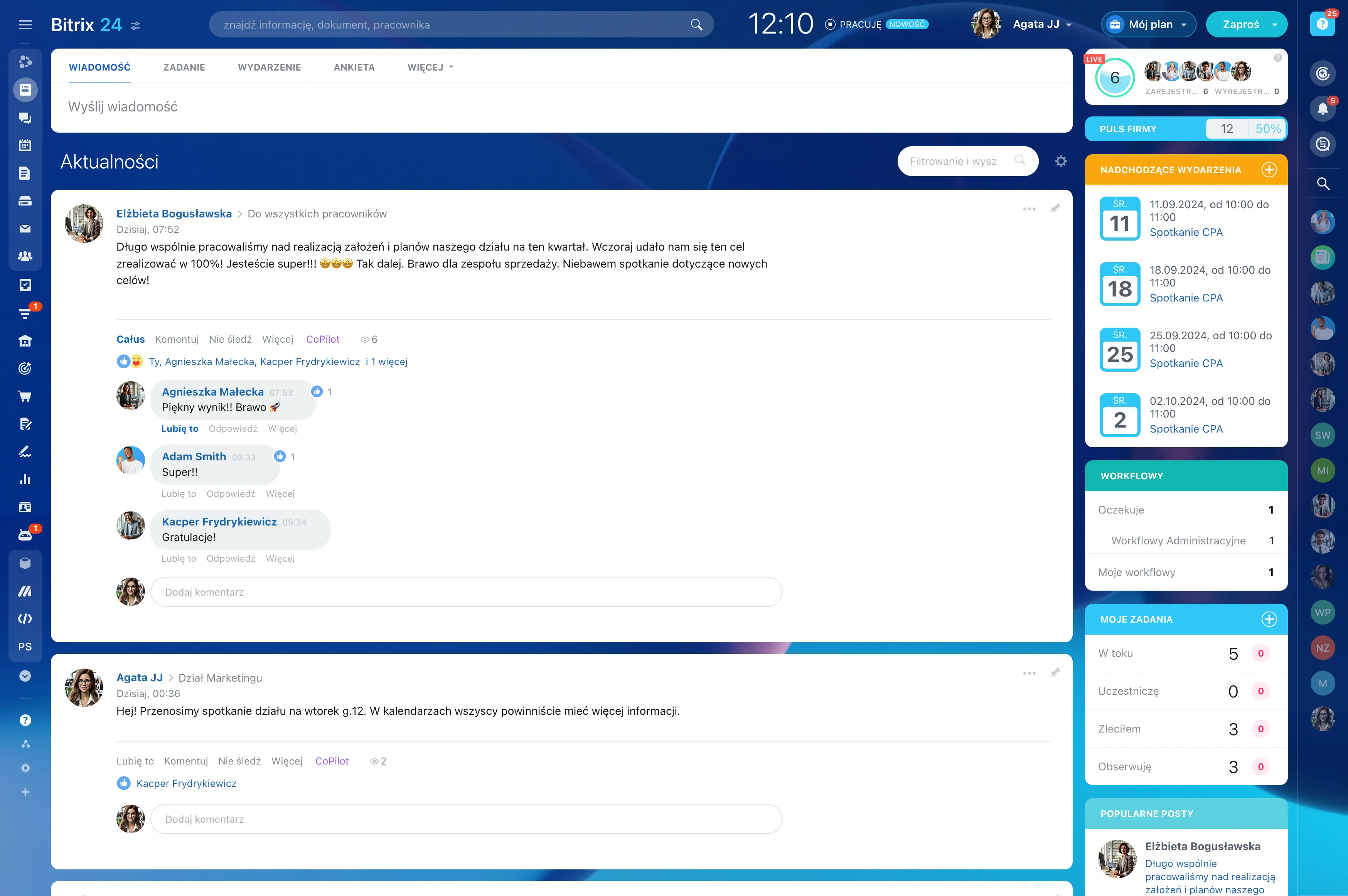Switch to the Zadanie tab
This screenshot has height=896, width=1348.
pyautogui.click(x=184, y=67)
